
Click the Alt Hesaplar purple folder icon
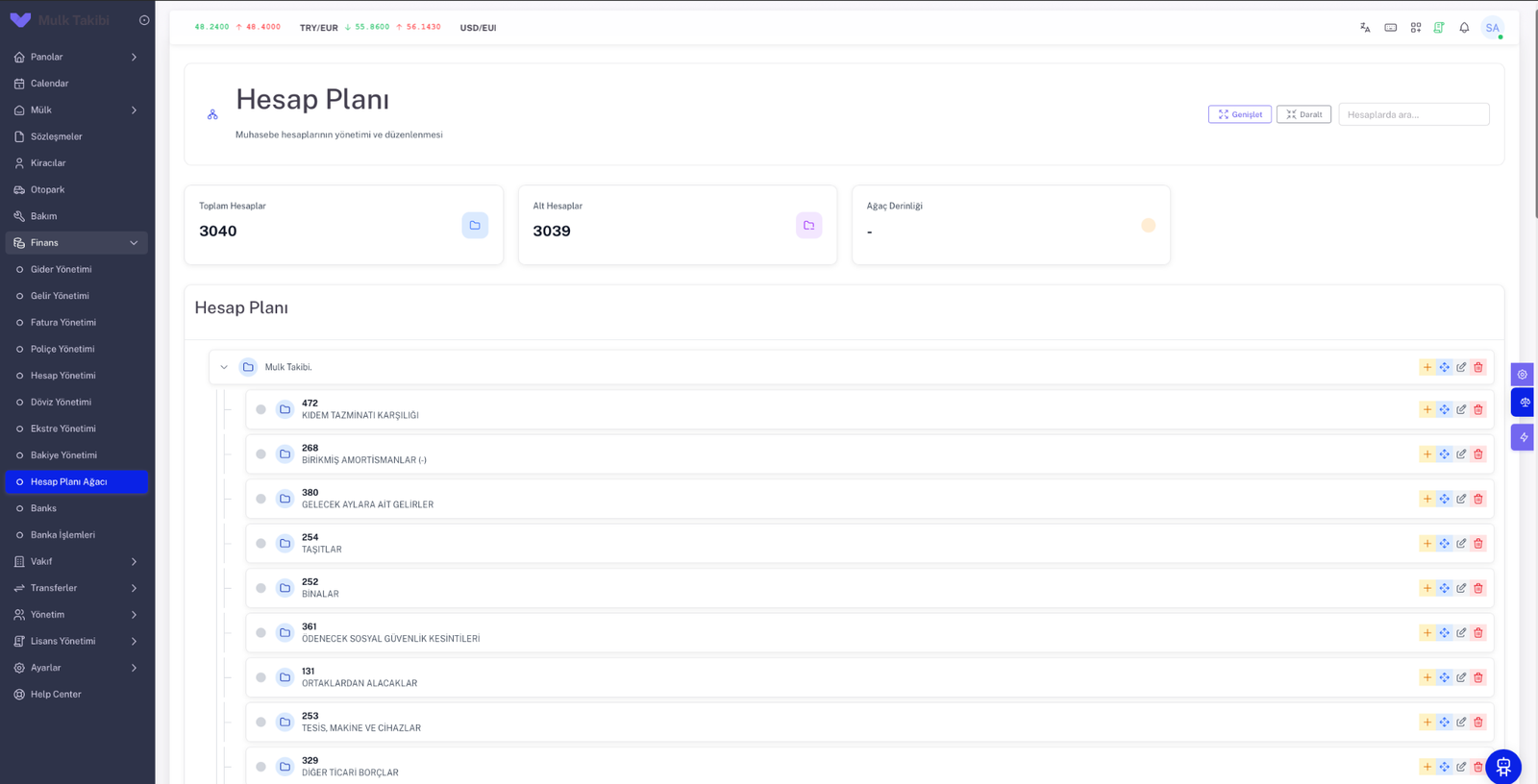(x=808, y=225)
